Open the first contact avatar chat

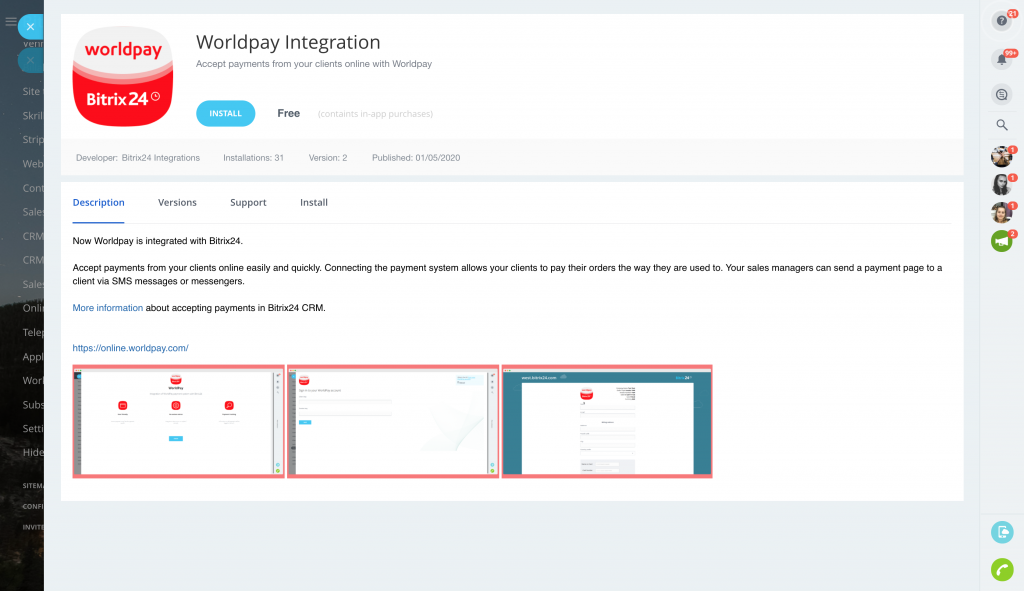1001,157
